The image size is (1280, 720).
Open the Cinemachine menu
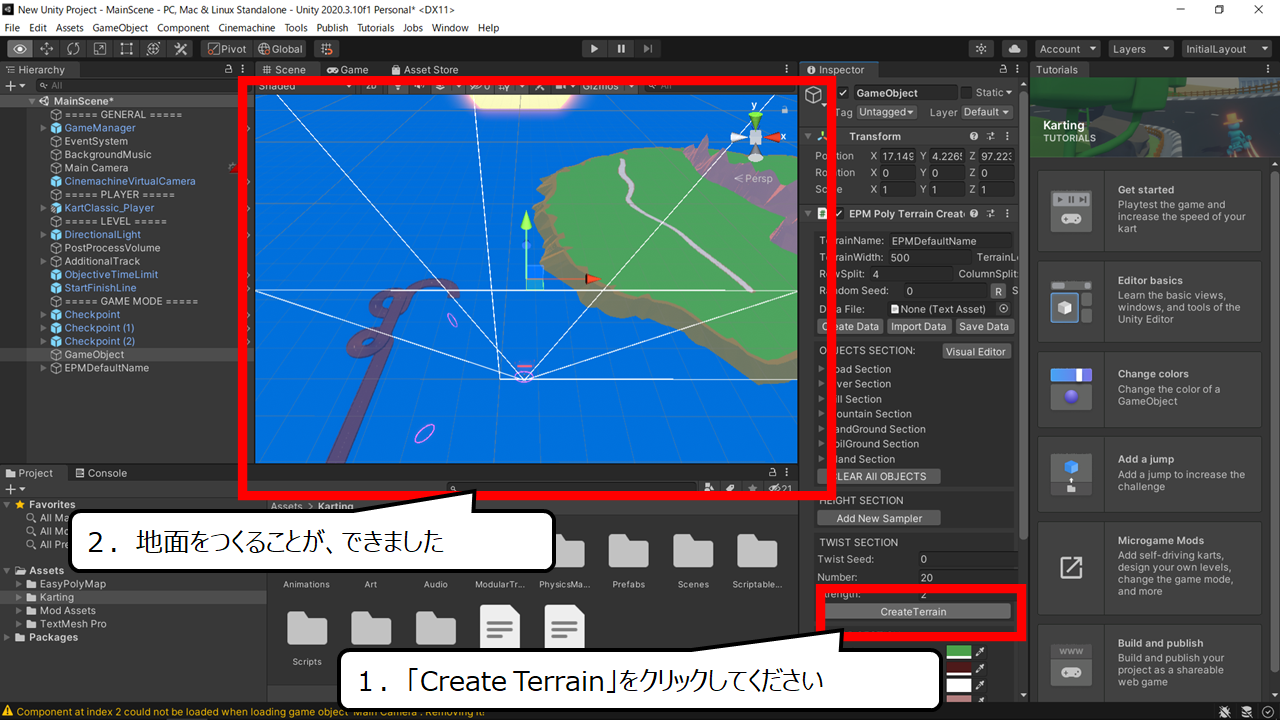click(x=247, y=28)
